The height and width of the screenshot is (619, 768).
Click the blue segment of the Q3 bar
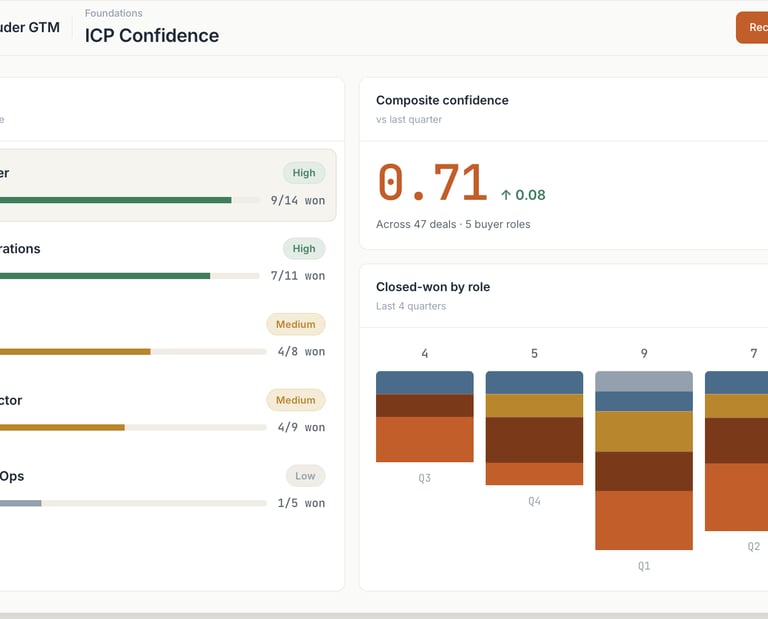click(x=424, y=382)
